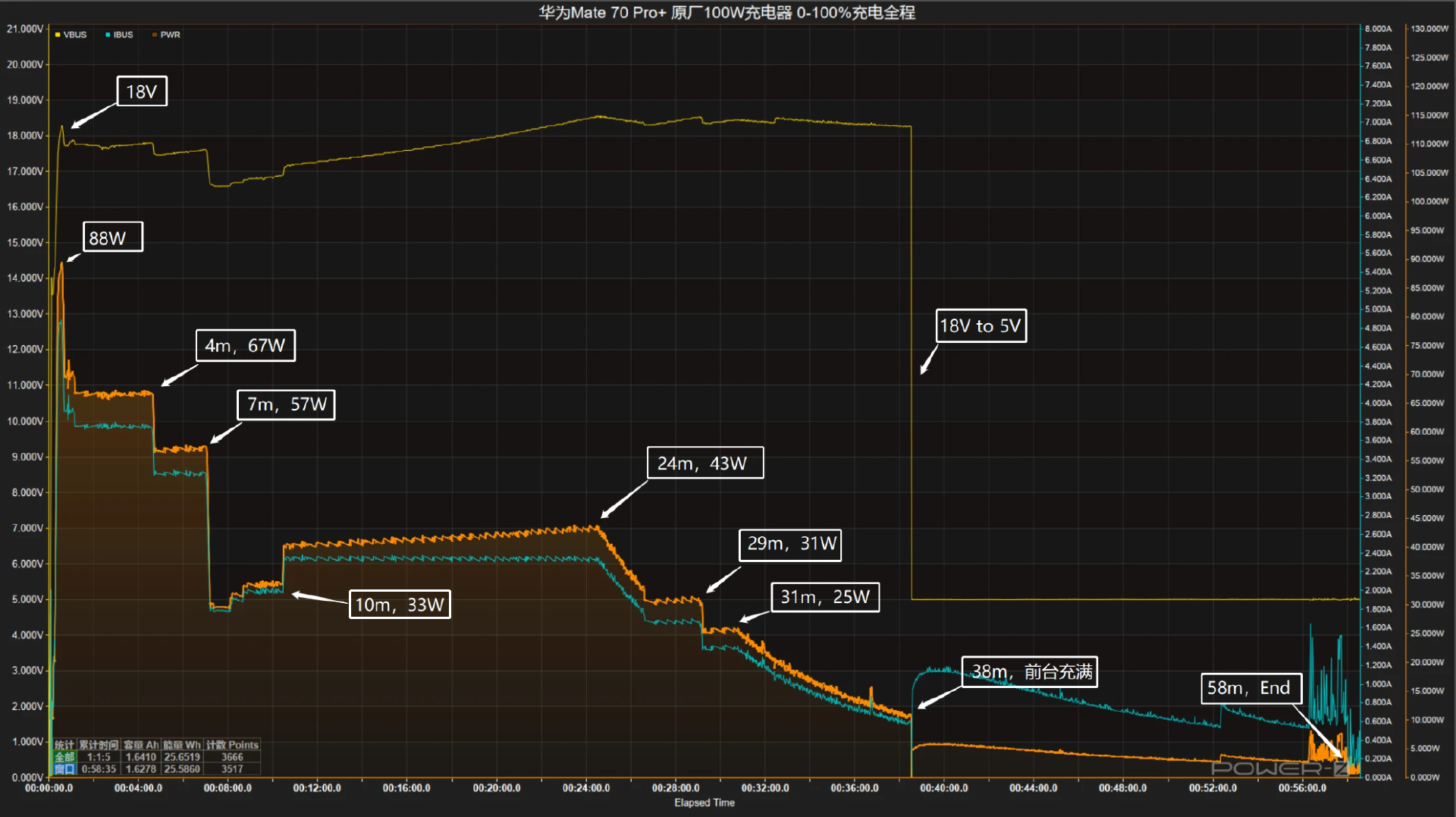Click the Elapsed Time axis label
The image size is (1456, 817).
click(704, 803)
